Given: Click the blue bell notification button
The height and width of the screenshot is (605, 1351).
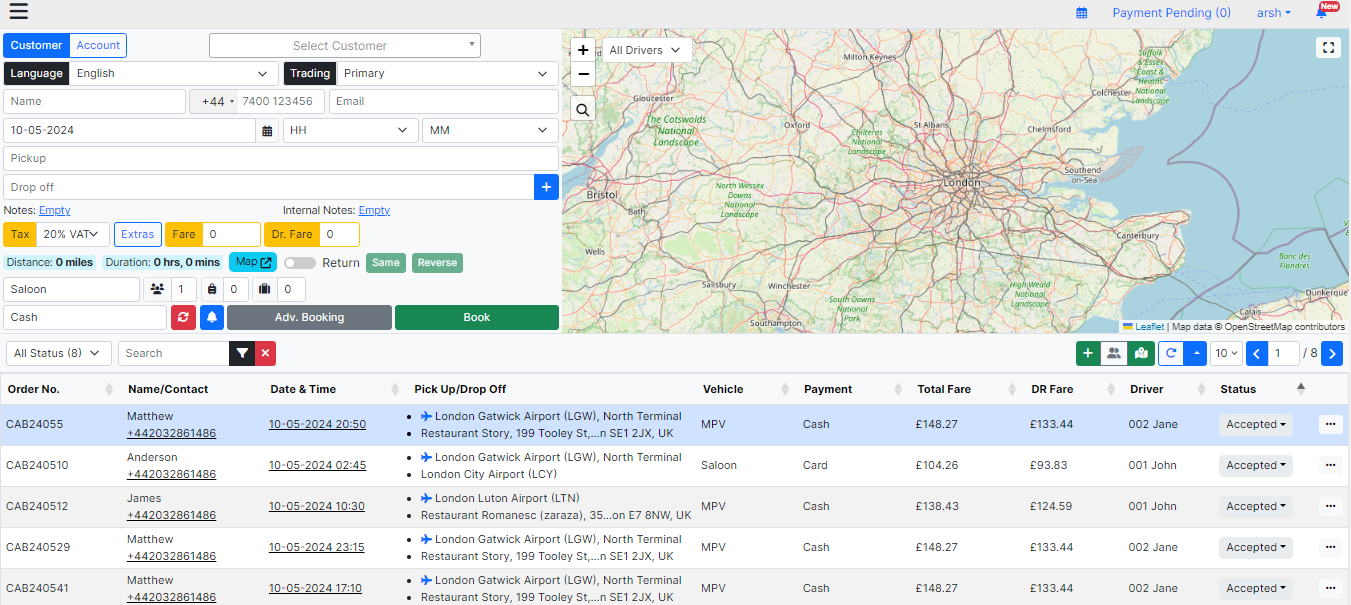Looking at the screenshot, I should [x=212, y=317].
